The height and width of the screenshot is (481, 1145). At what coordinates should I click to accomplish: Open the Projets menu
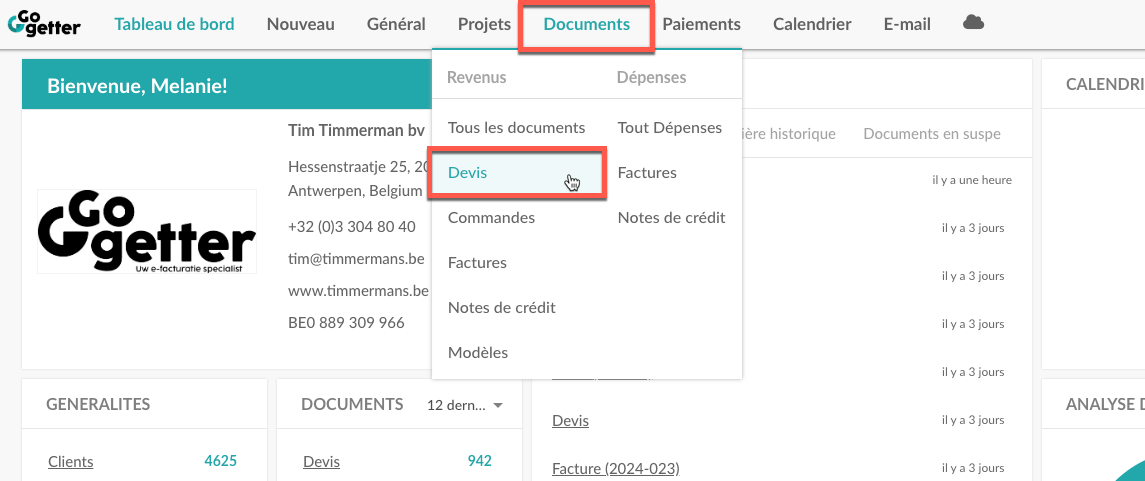coord(484,24)
